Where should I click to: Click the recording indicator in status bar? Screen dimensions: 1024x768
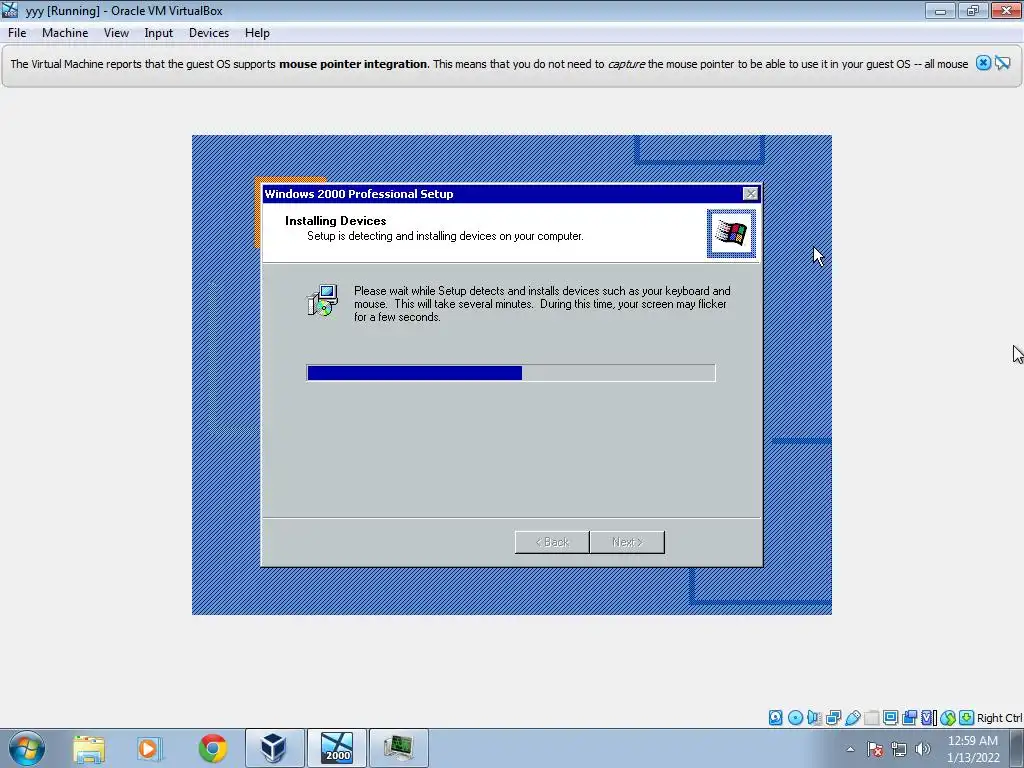pos(909,718)
